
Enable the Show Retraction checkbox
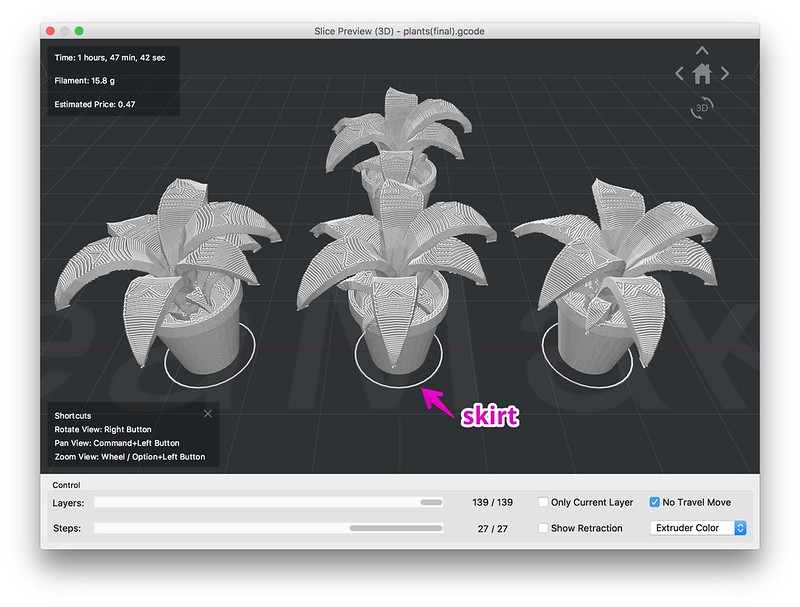(544, 528)
